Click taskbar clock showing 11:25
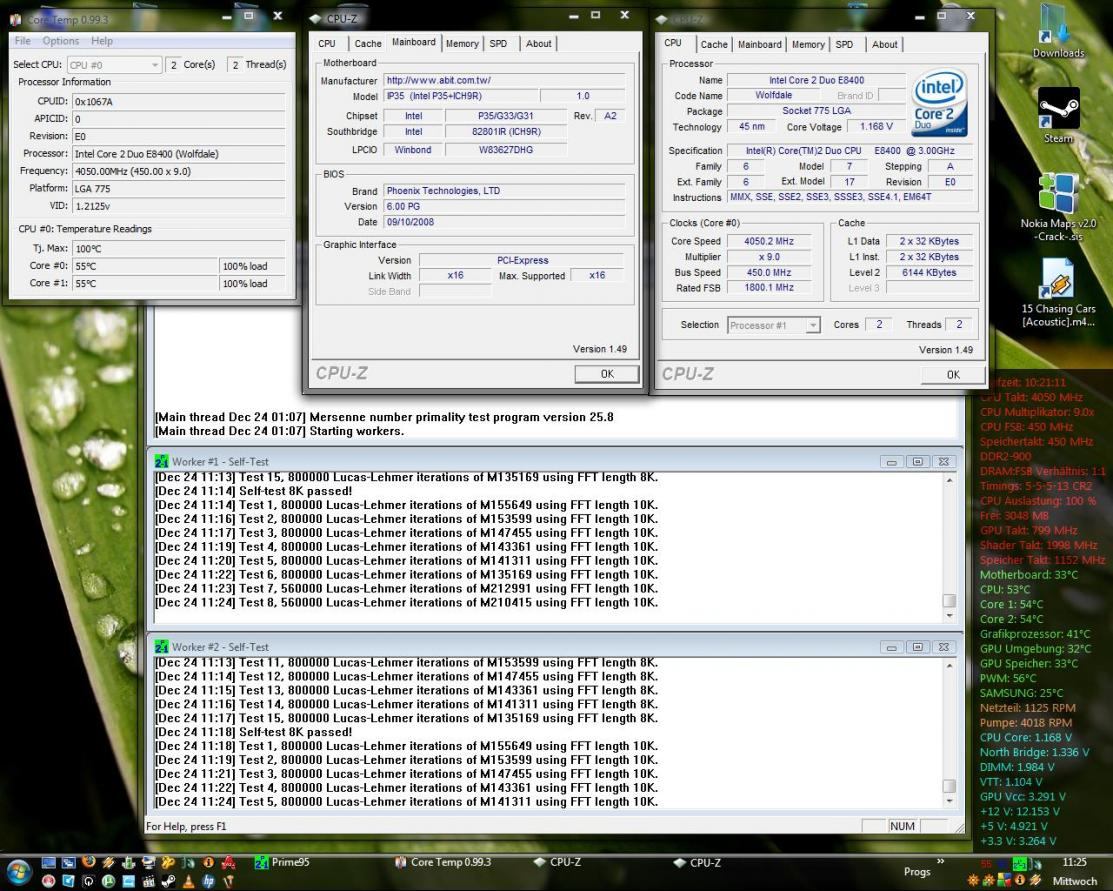This screenshot has width=1113, height=891. tap(1074, 862)
